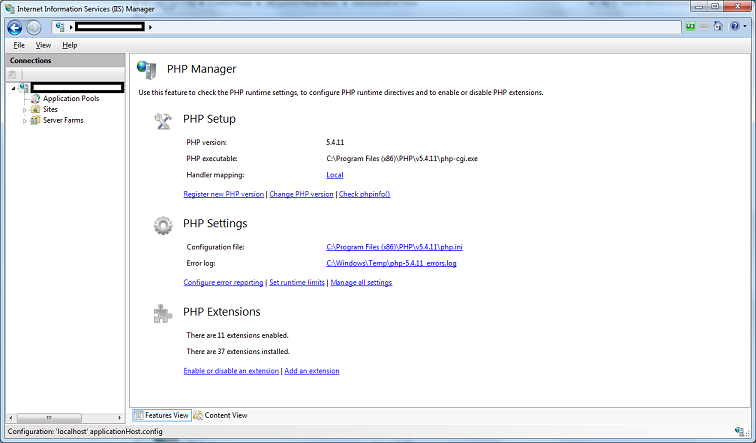Viewport: 756px width, 443px height.
Task: Open the Help menu
Action: (x=69, y=45)
